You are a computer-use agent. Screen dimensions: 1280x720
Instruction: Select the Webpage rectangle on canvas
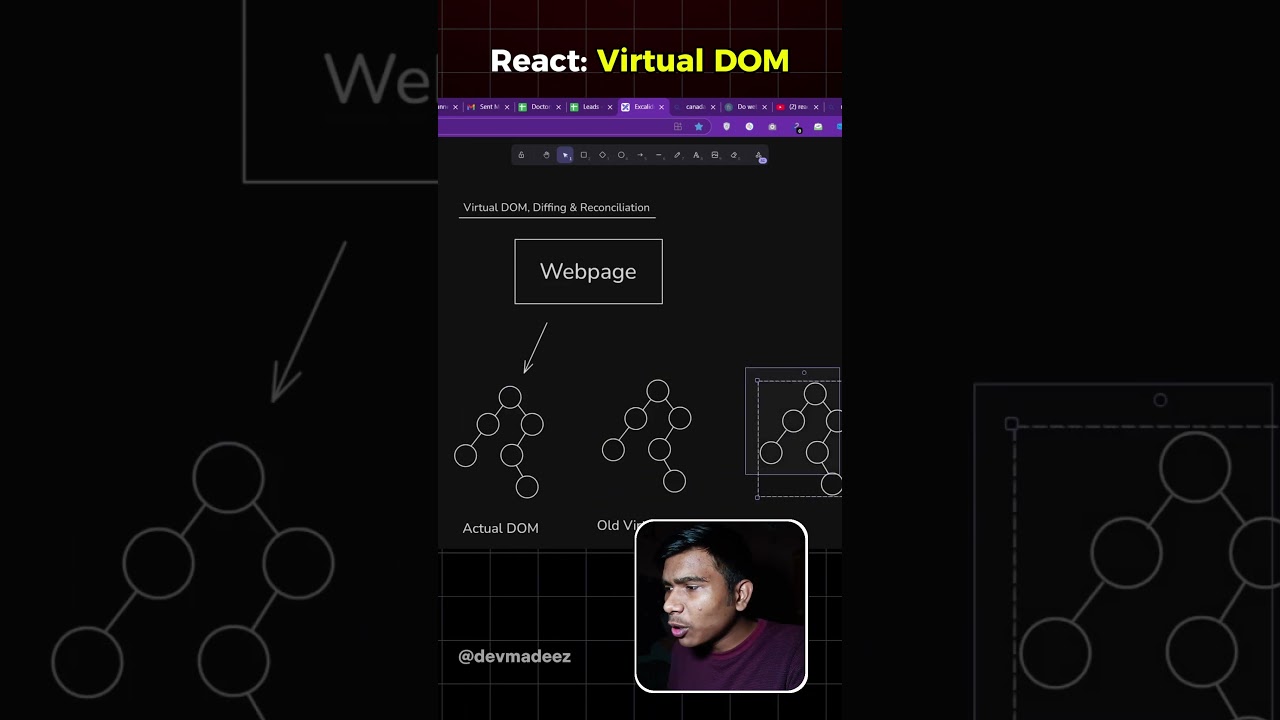pyautogui.click(x=588, y=271)
